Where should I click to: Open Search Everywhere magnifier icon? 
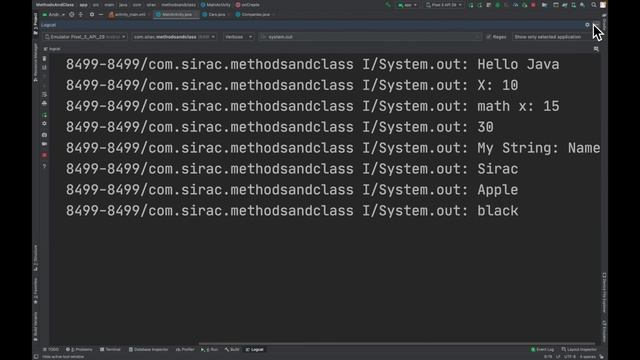[x=594, y=5]
